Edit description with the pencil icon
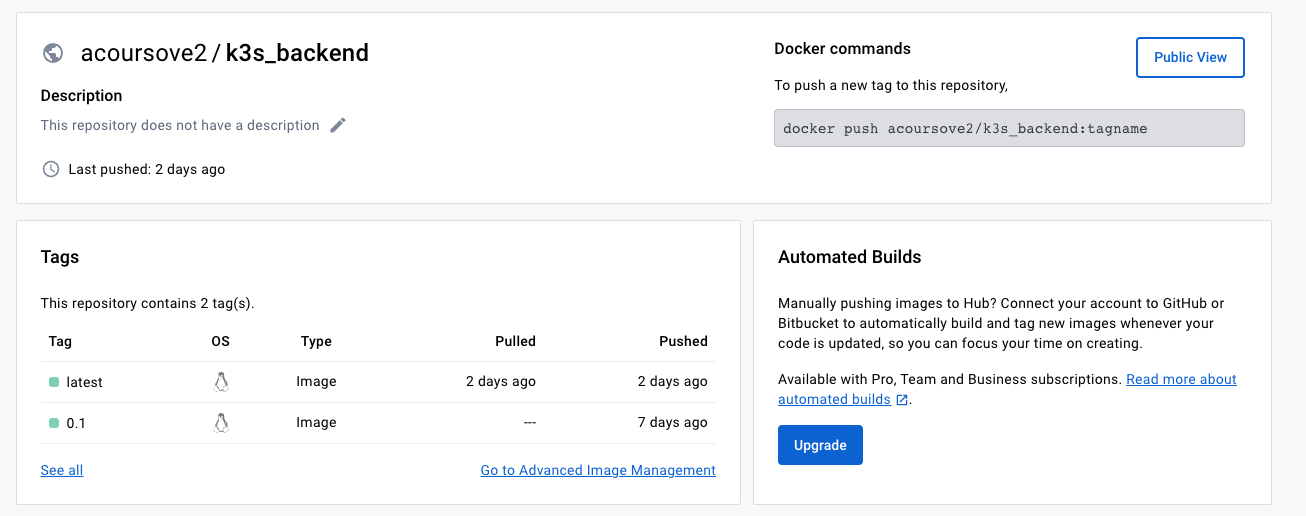The height and width of the screenshot is (516, 1306). coord(338,125)
